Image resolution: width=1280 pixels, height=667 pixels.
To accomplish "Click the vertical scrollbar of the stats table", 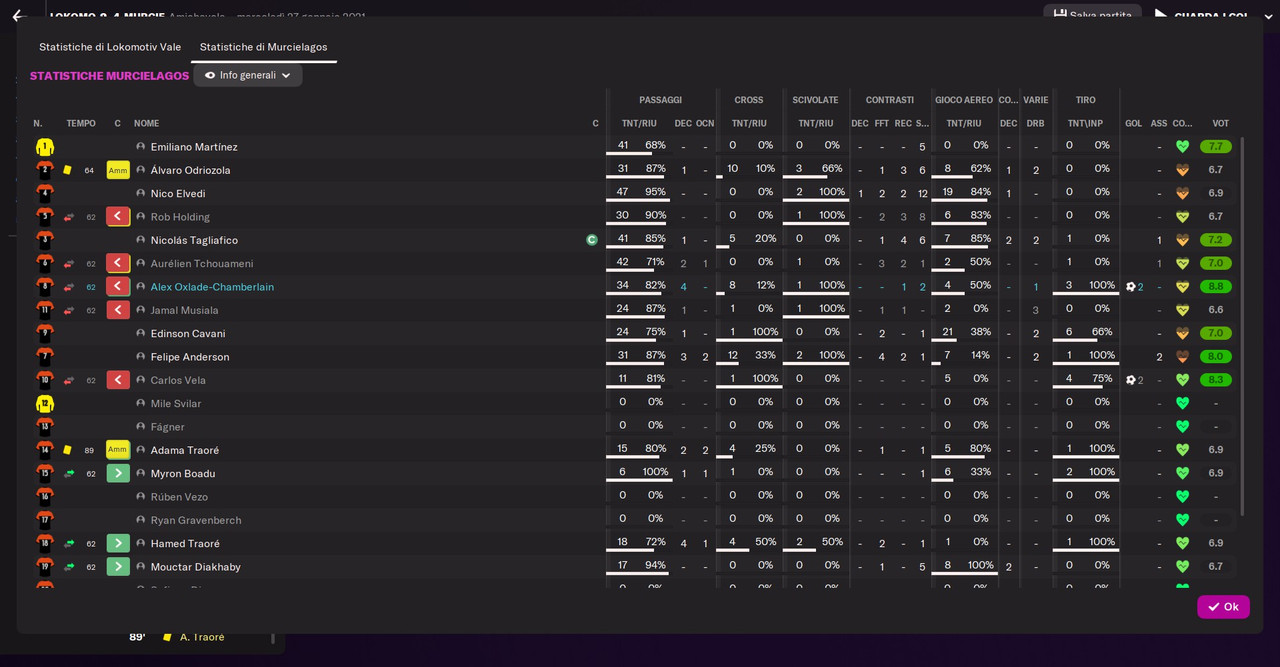I will click(x=1243, y=326).
